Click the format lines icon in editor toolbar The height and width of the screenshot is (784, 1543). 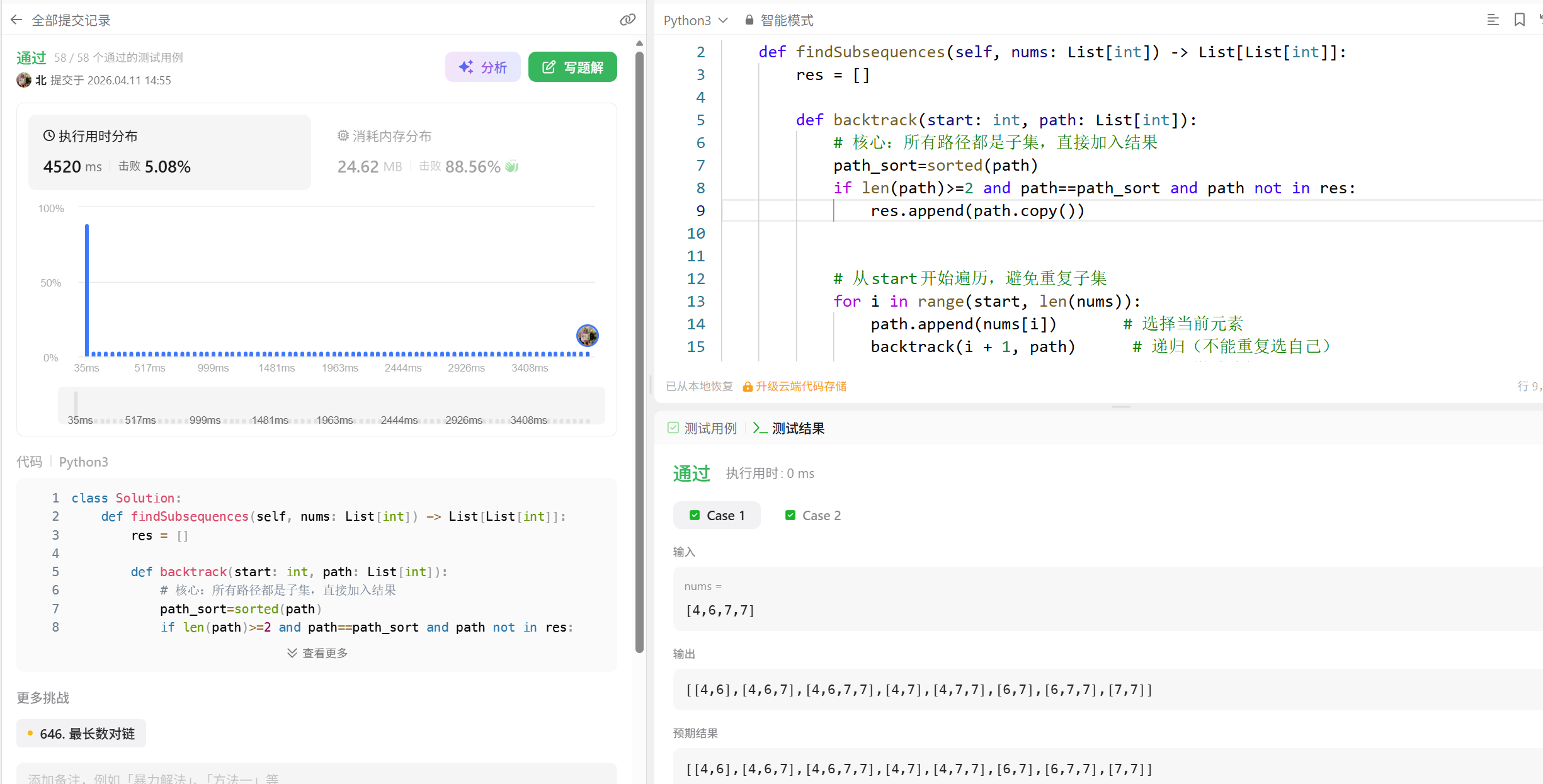point(1493,20)
